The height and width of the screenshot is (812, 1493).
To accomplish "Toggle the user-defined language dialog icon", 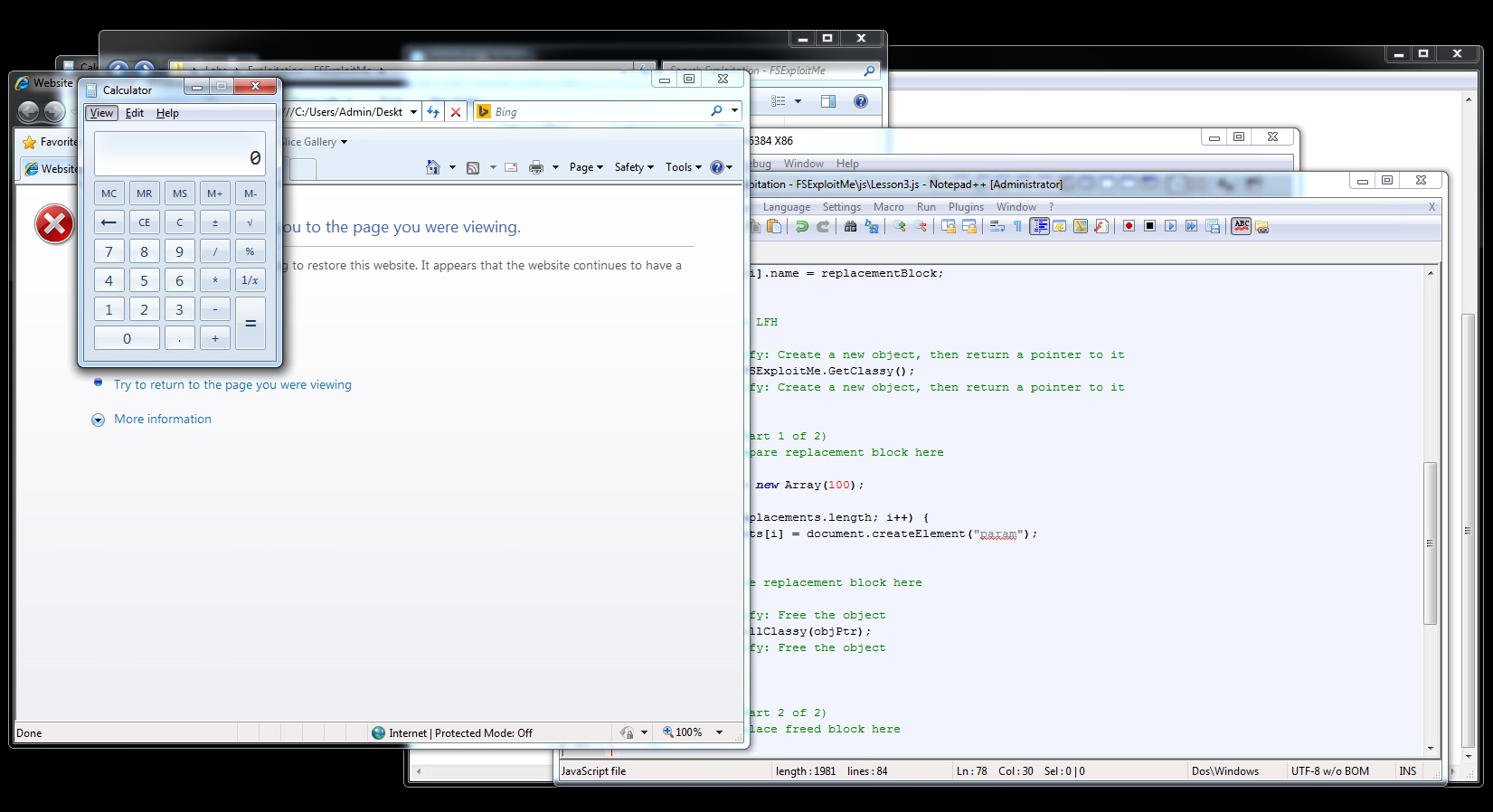I will coord(1060,226).
